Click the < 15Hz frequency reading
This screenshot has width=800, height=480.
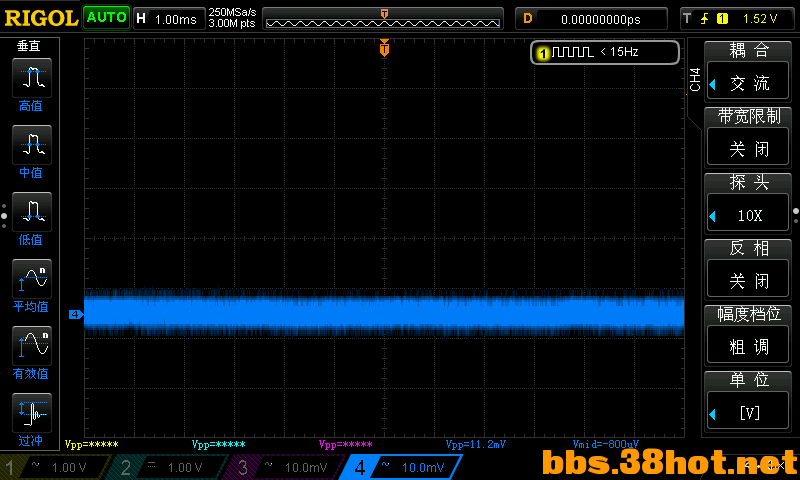tap(619, 52)
